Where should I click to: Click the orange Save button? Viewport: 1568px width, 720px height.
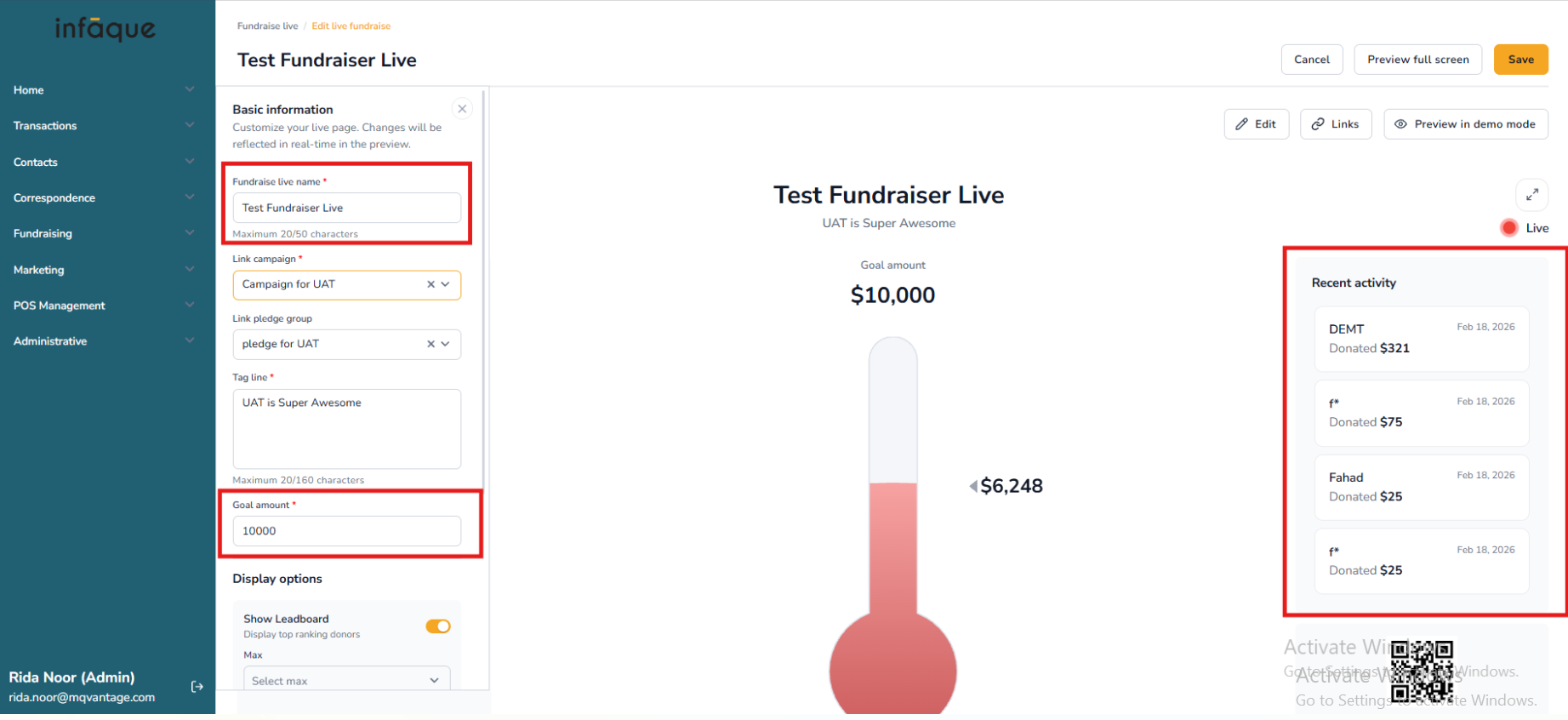click(x=1520, y=60)
